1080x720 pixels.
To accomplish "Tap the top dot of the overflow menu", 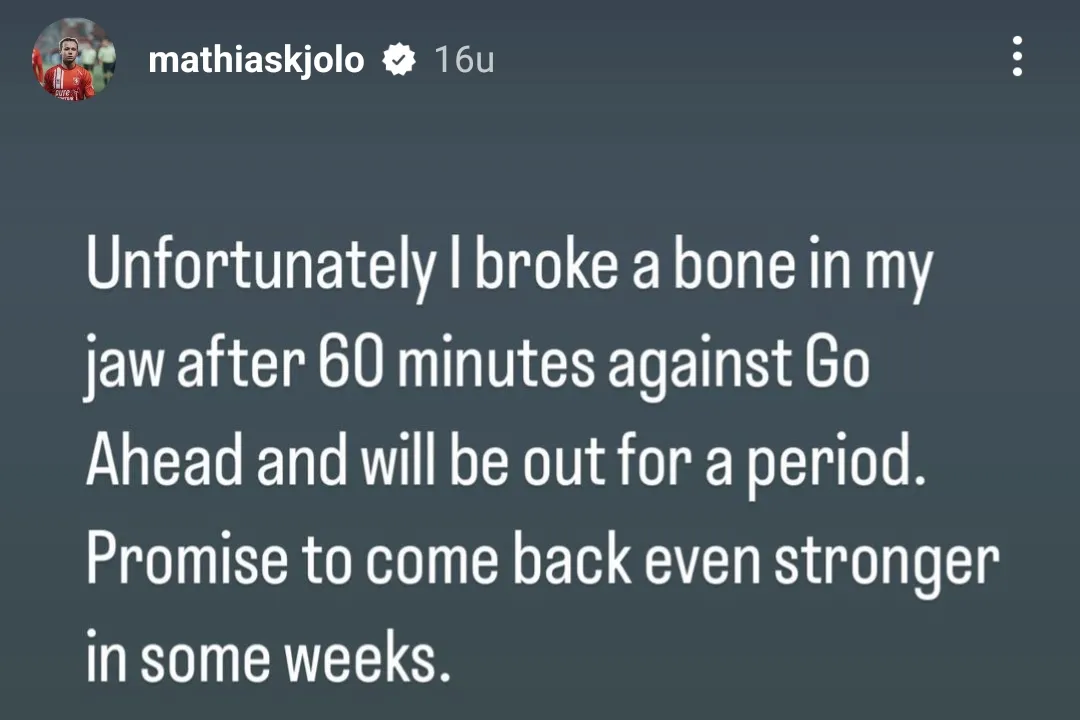I will [x=1017, y=41].
